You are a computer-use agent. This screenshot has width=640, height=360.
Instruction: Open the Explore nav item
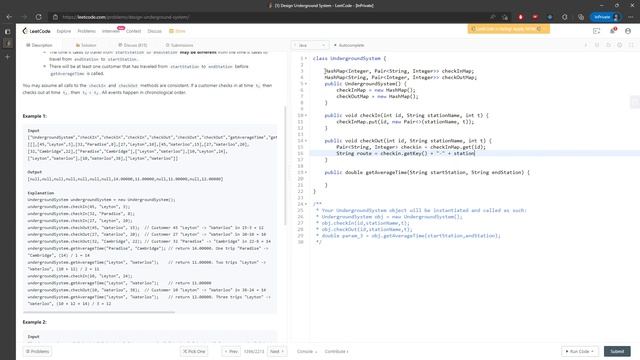point(64,31)
